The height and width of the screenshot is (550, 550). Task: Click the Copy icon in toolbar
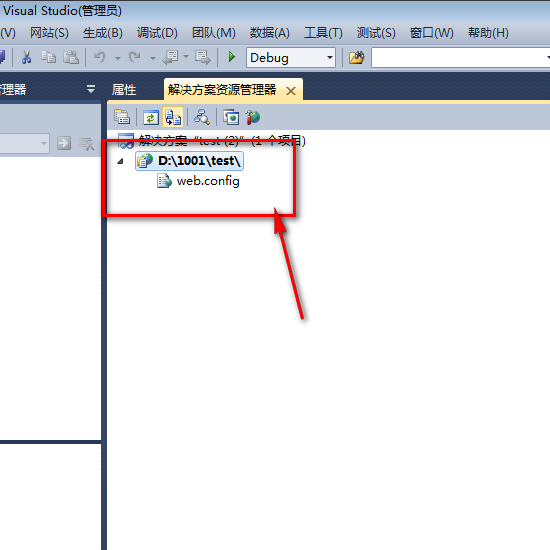click(x=48, y=57)
